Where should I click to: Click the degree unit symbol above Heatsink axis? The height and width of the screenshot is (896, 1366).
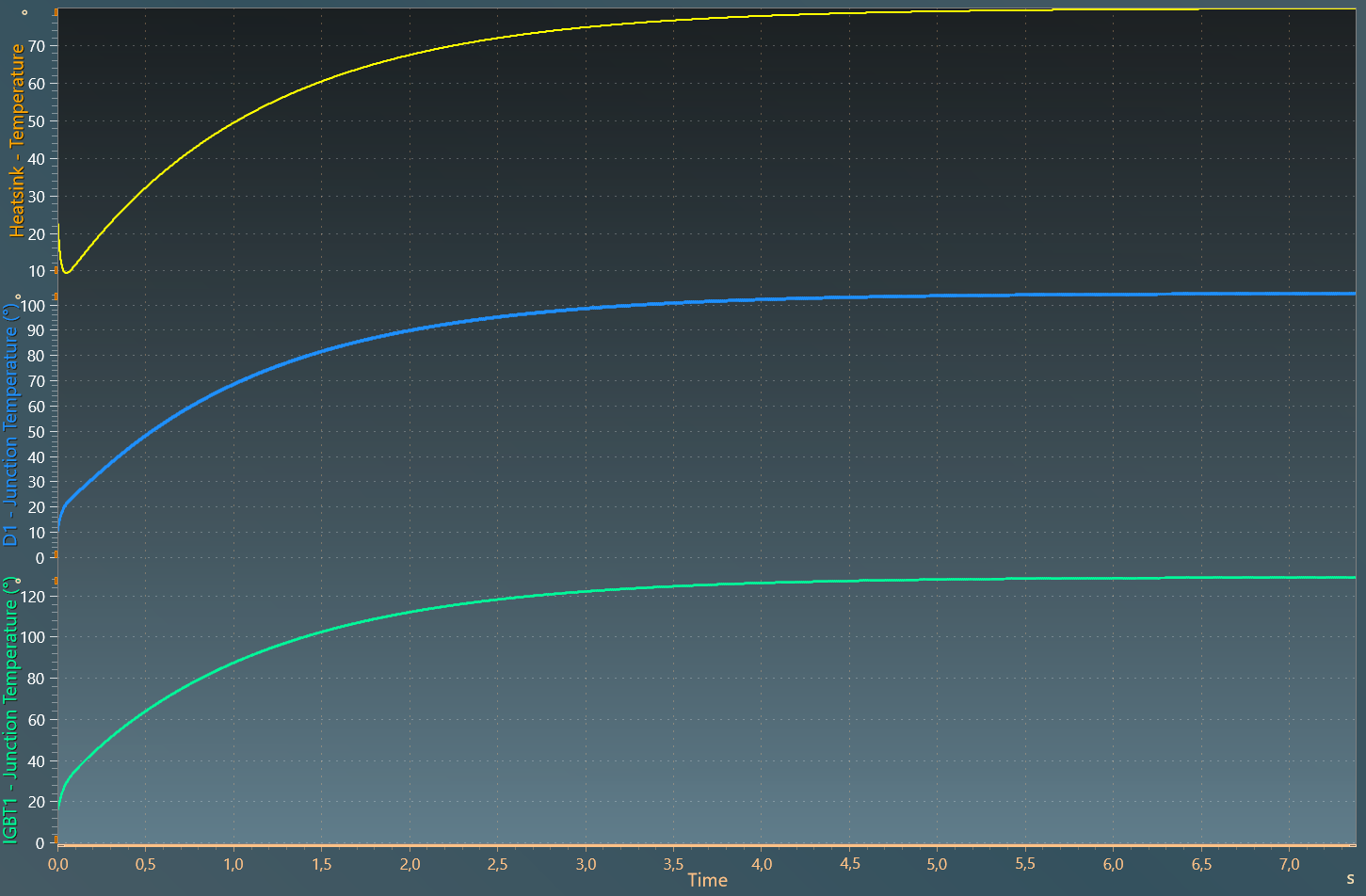coord(24,13)
